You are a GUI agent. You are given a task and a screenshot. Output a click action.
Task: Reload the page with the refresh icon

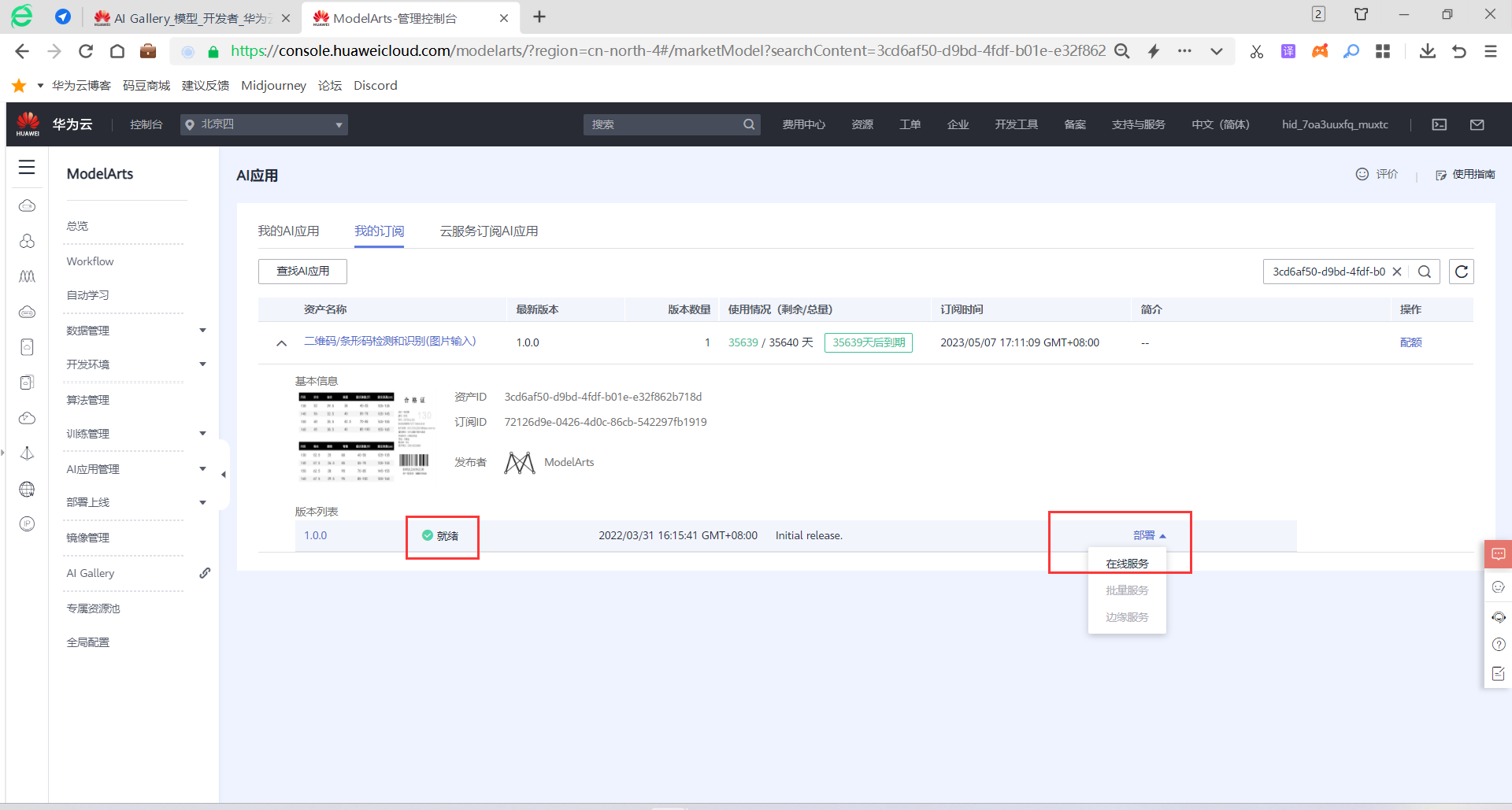pyautogui.click(x=86, y=51)
